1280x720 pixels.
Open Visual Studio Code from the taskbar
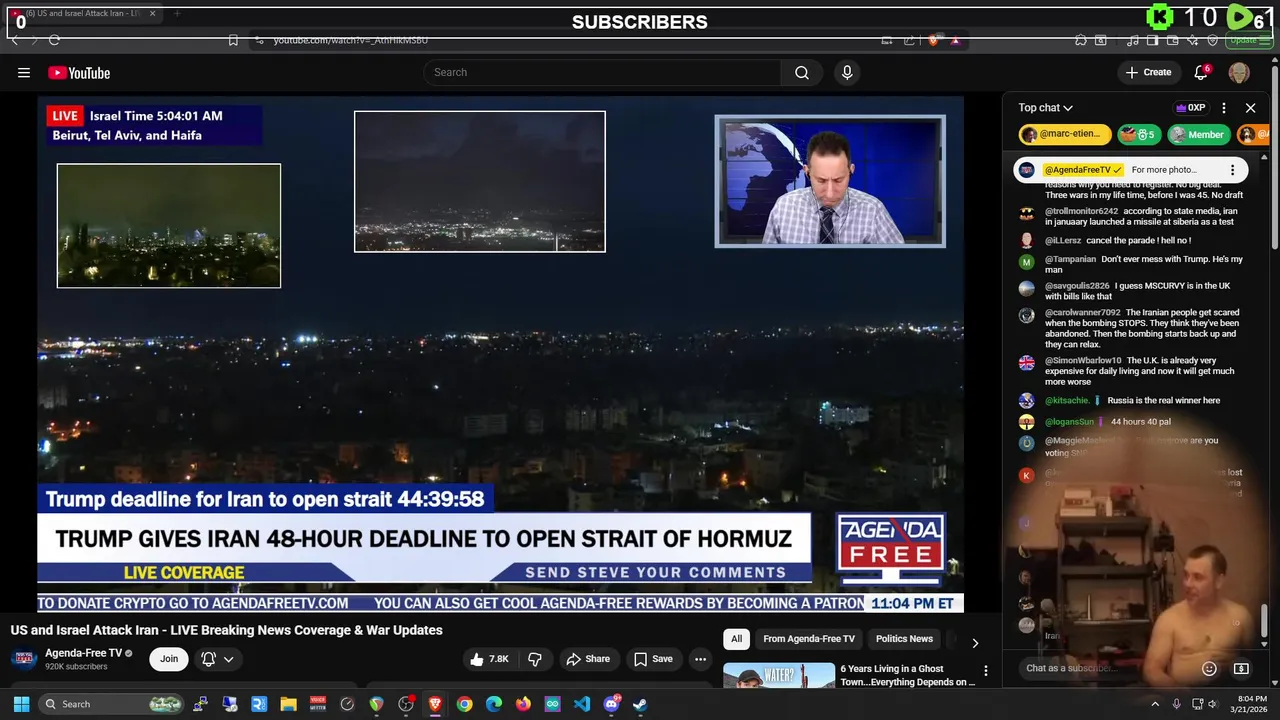(582, 704)
